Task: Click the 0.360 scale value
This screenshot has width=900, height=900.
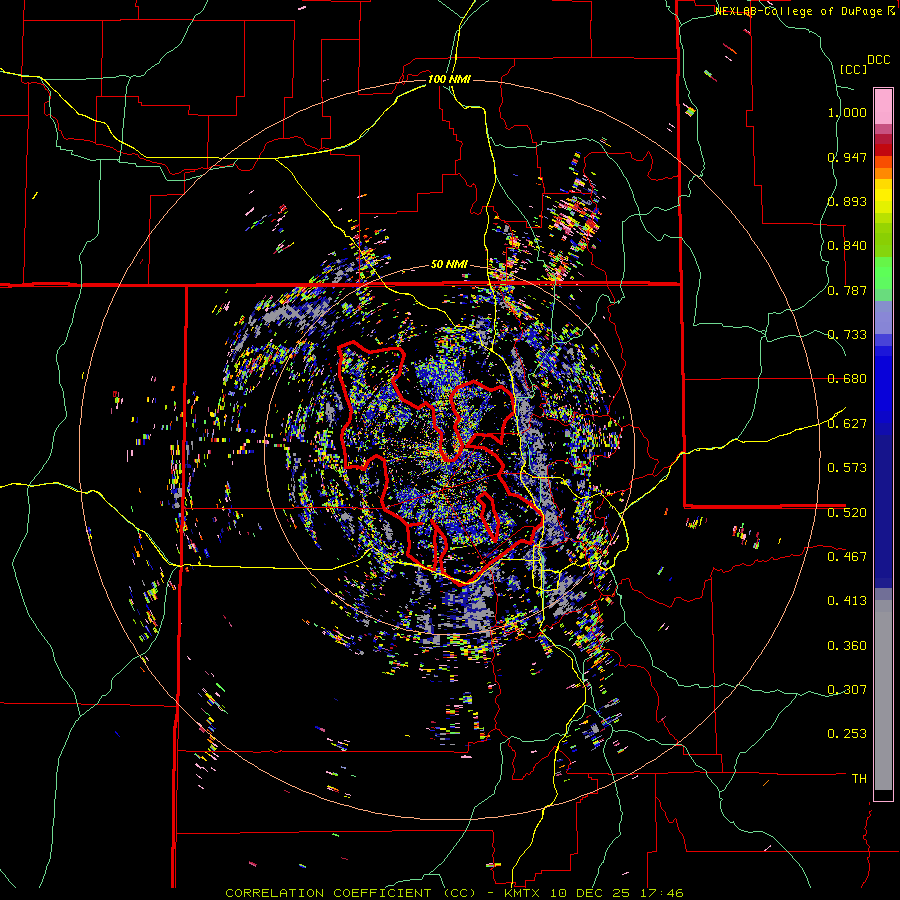Action: pyautogui.click(x=847, y=646)
